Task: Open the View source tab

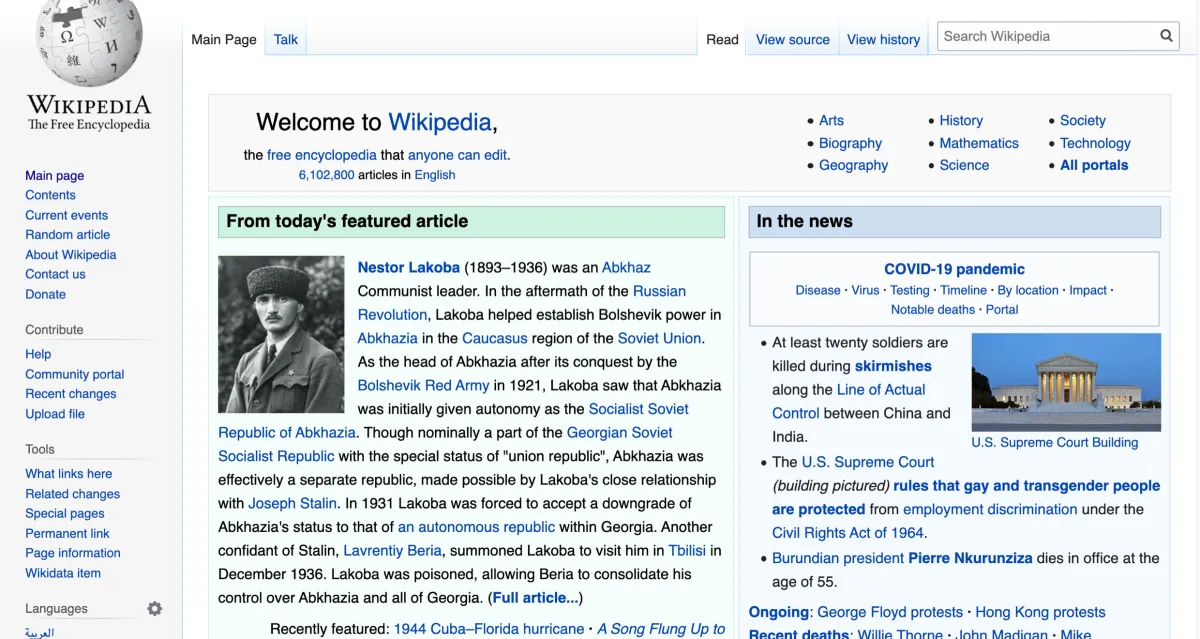Action: [x=793, y=39]
